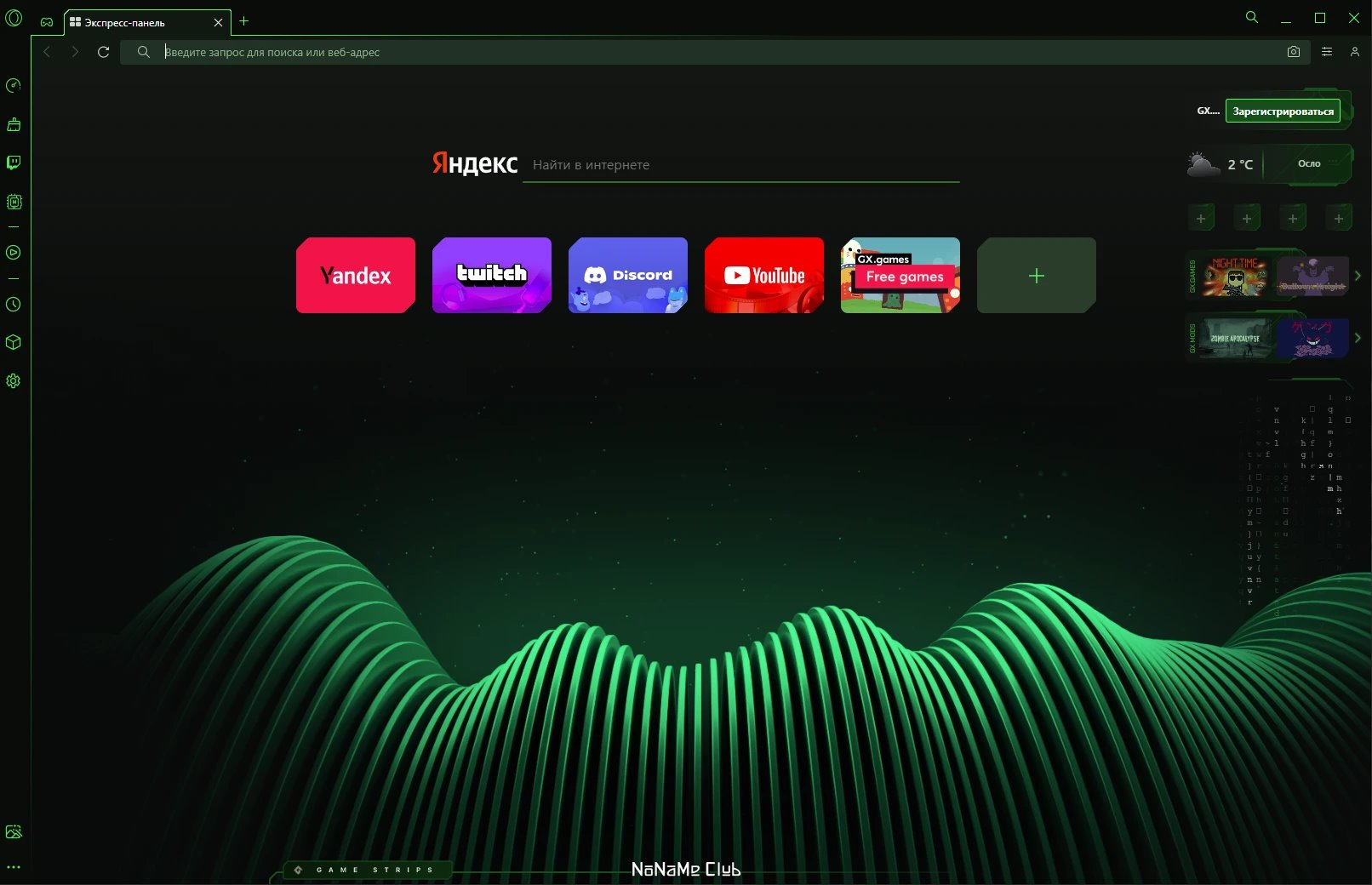Open GX Corner gamepad icon
This screenshot has height=885, width=1372.
pyautogui.click(x=47, y=22)
